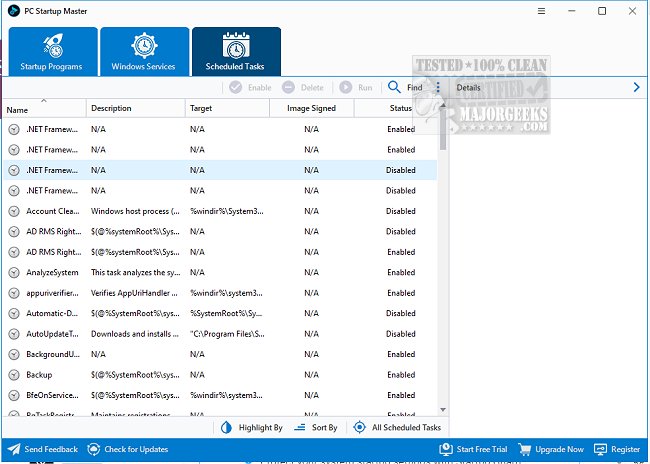Open Find with the magnifier icon
The image size is (650, 464).
click(405, 87)
